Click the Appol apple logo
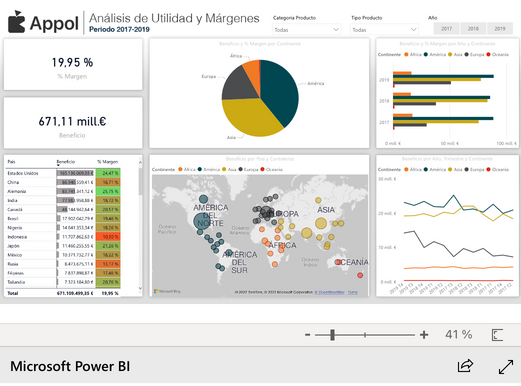This screenshot has height=386, width=521. click(x=16, y=22)
